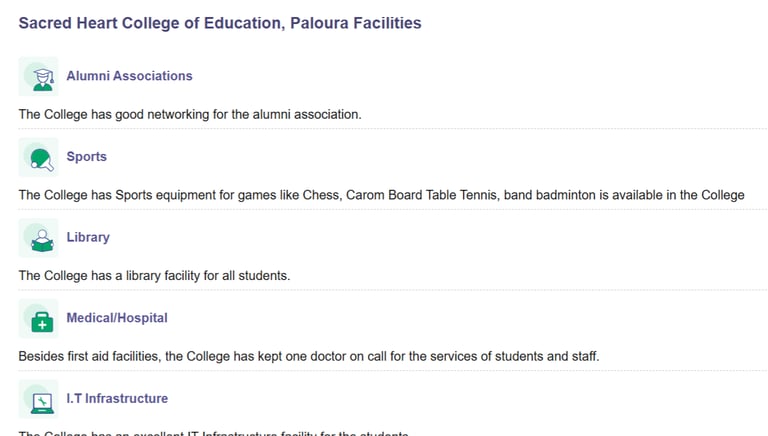Click the Medical/Hospital first aid kit icon
Image resolution: width=768 pixels, height=436 pixels.
click(38, 318)
